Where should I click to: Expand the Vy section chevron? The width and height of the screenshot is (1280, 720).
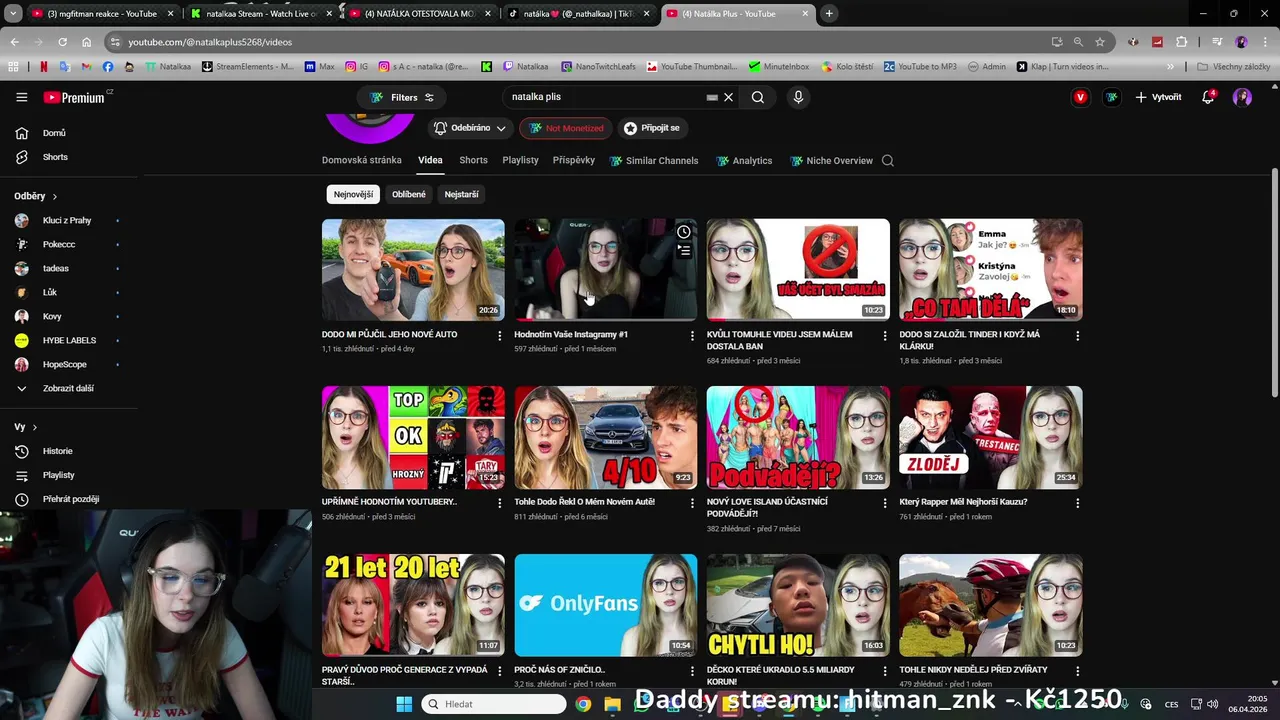(34, 427)
